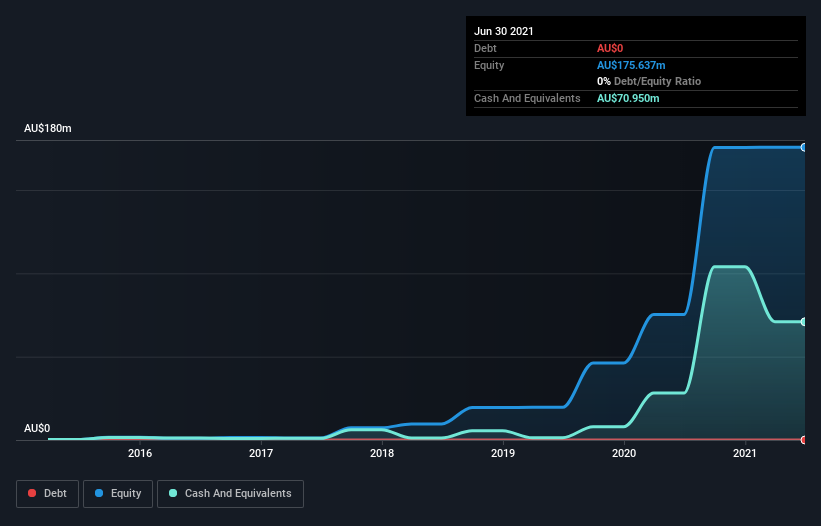Click the 2017 x-axis label
Image resolution: width=821 pixels, height=526 pixels.
261,453
